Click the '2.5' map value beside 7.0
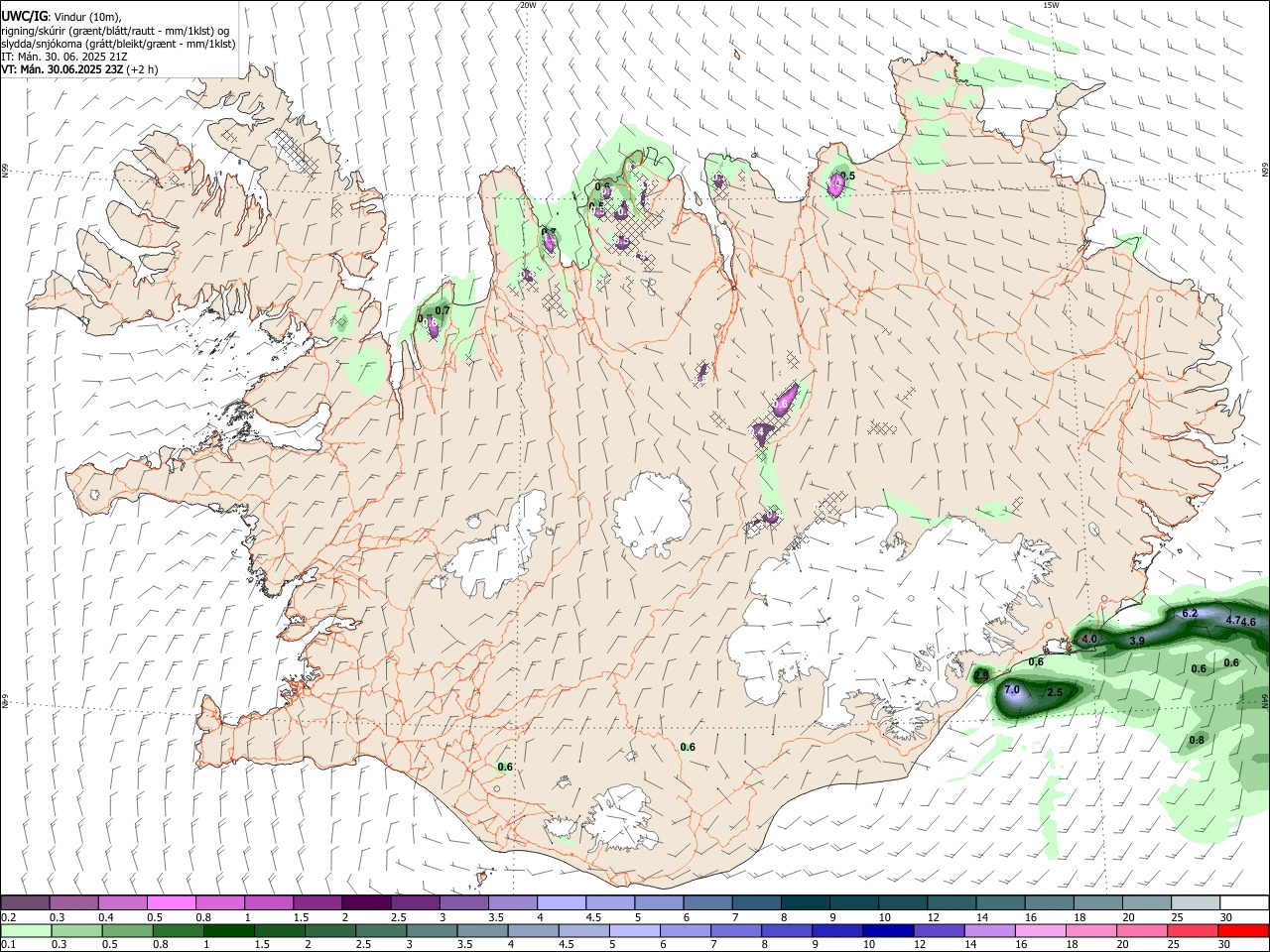This screenshot has width=1270, height=952. tap(1055, 692)
